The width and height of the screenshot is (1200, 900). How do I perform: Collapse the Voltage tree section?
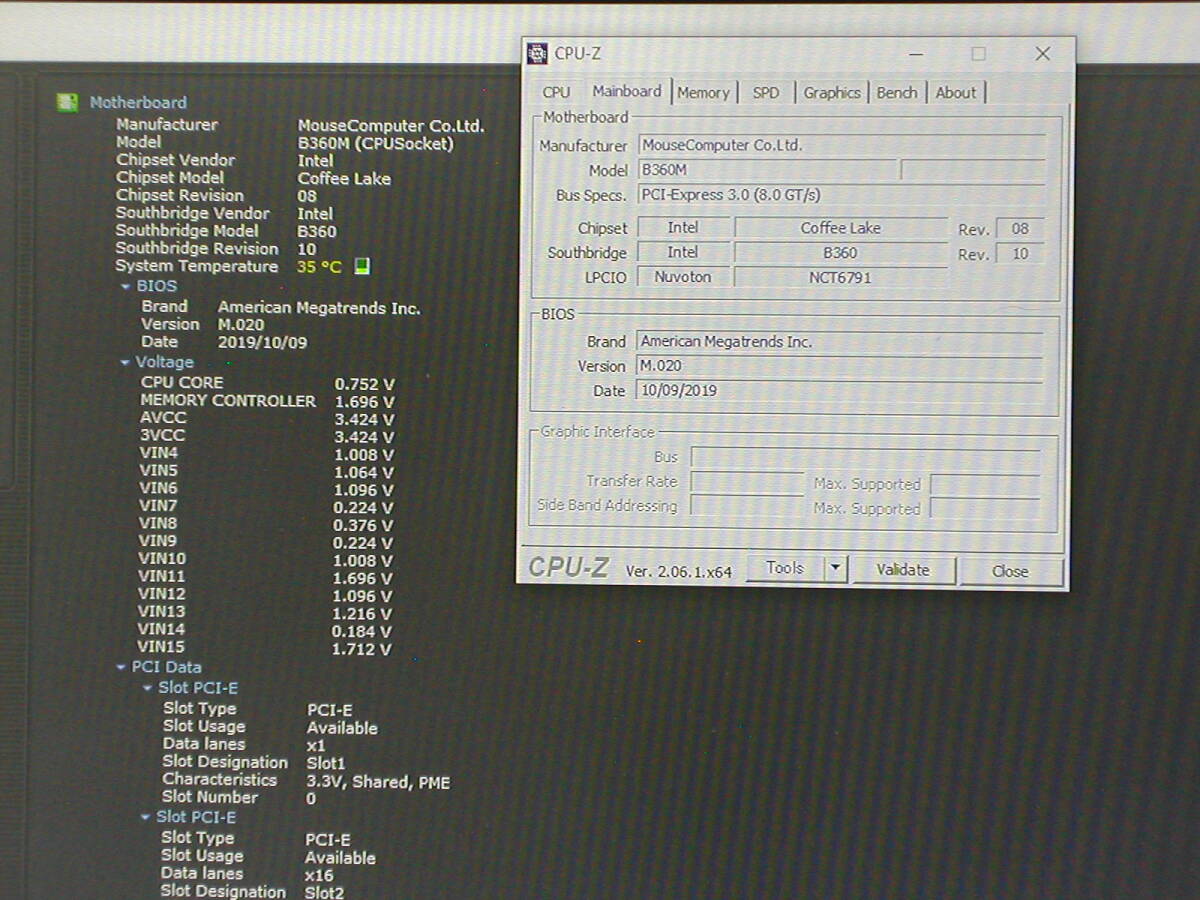pos(124,363)
